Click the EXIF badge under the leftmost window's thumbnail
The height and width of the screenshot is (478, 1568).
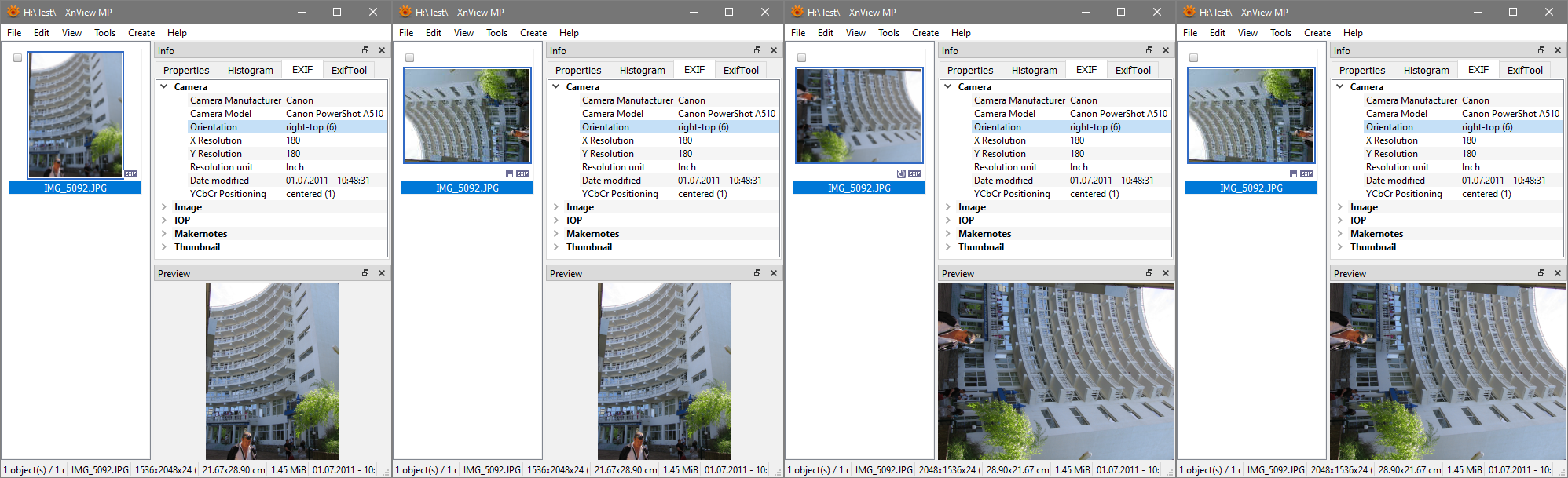(130, 174)
